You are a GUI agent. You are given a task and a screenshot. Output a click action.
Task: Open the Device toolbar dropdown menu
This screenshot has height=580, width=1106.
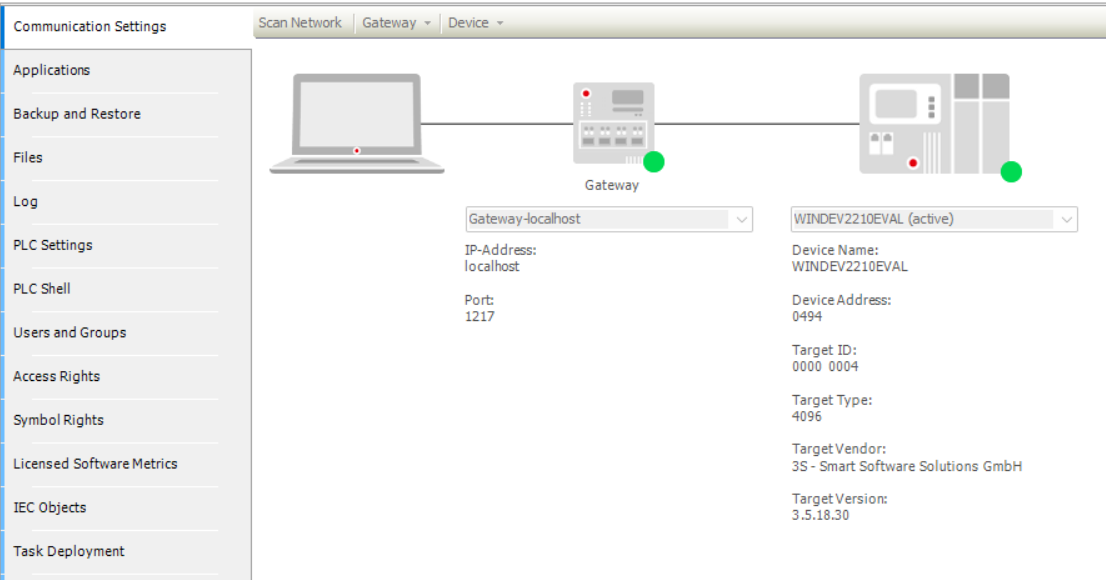[x=475, y=23]
